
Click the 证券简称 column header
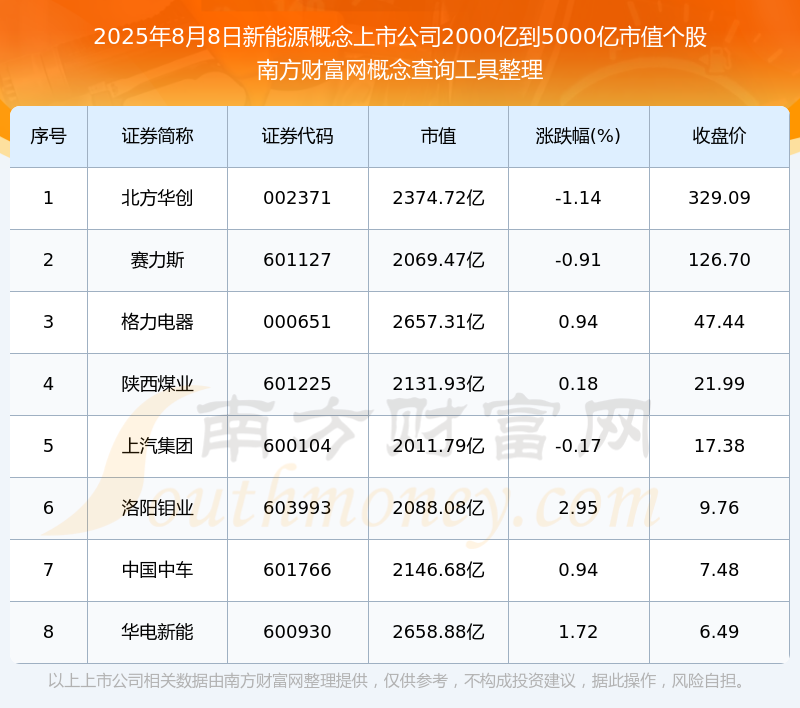157,136
